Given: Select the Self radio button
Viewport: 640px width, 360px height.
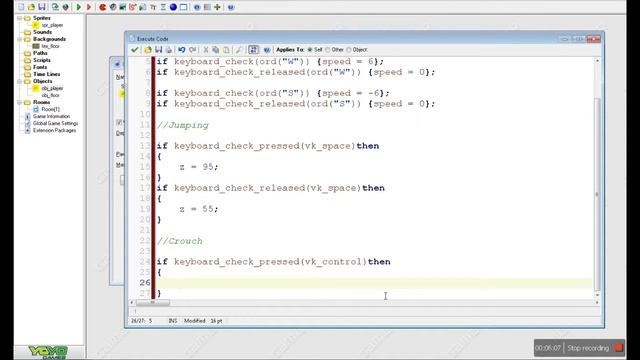Looking at the screenshot, I should click(x=310, y=49).
